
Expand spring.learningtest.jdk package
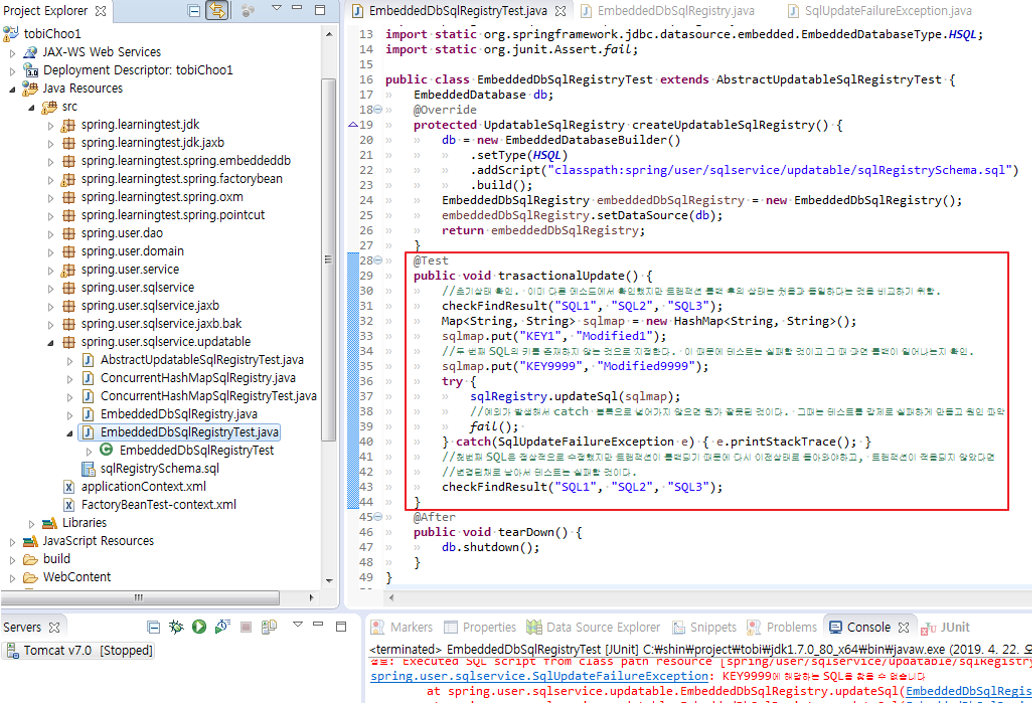point(51,125)
